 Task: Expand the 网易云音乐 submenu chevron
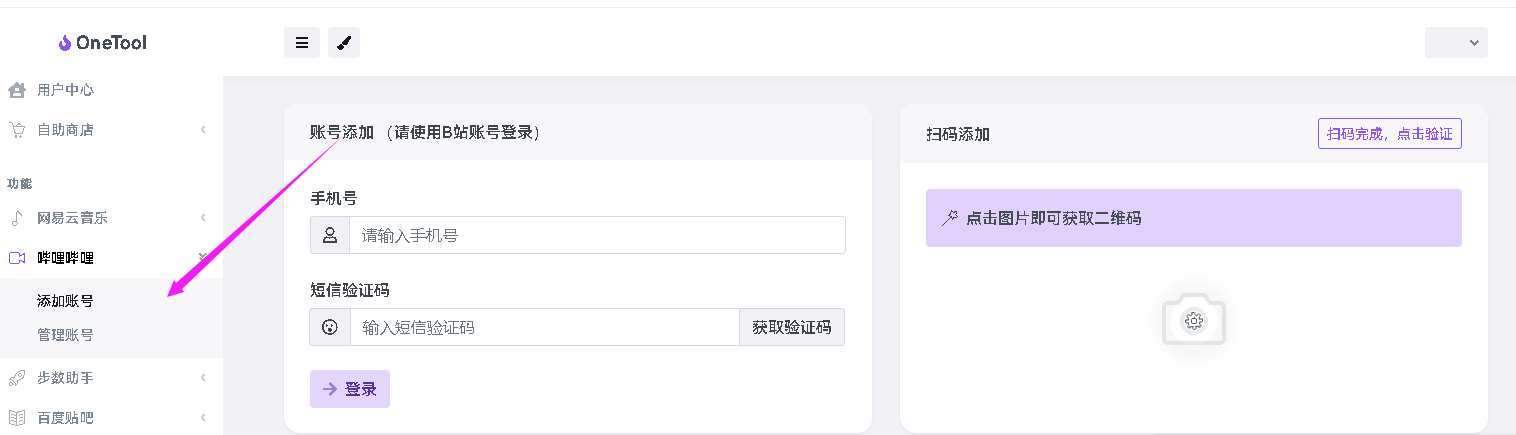point(203,218)
